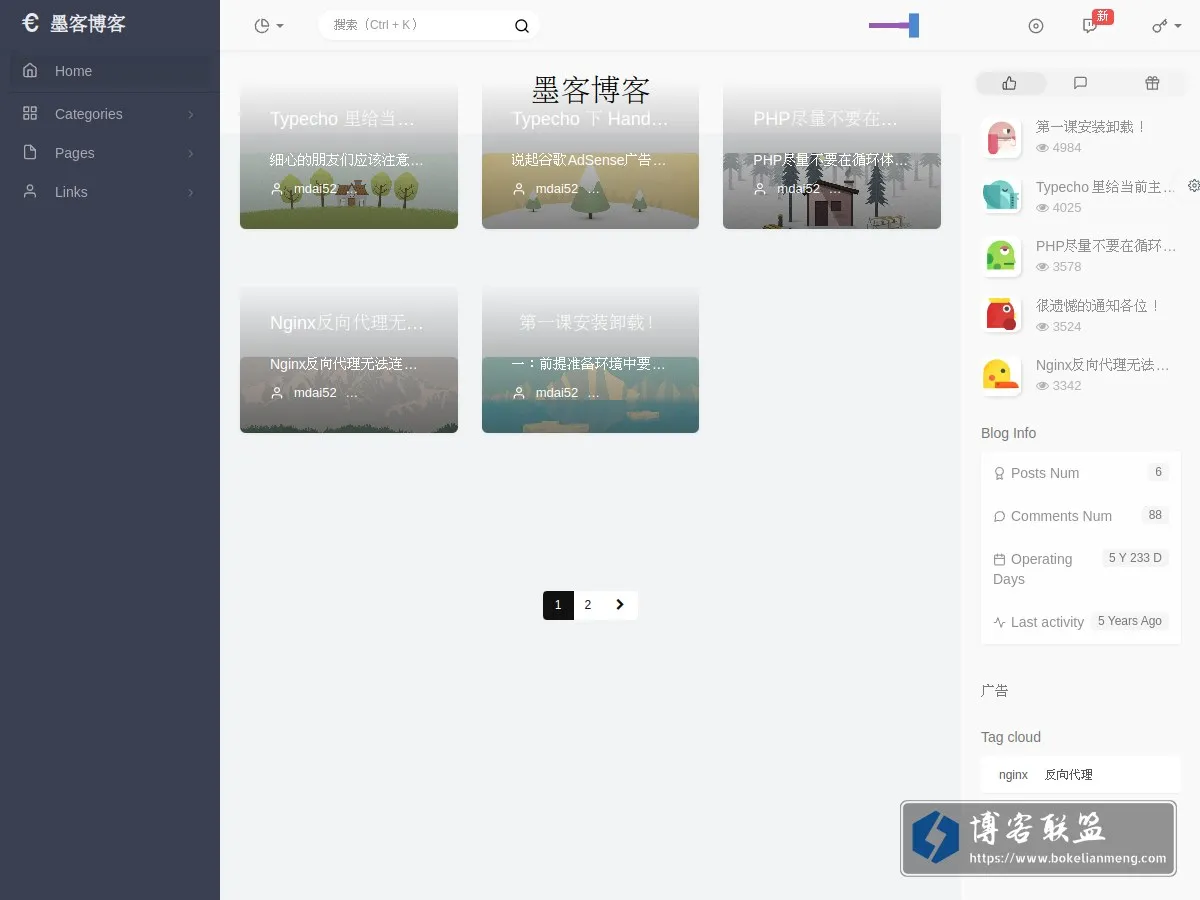Click the Links person icon
The height and width of the screenshot is (900, 1200).
click(30, 191)
